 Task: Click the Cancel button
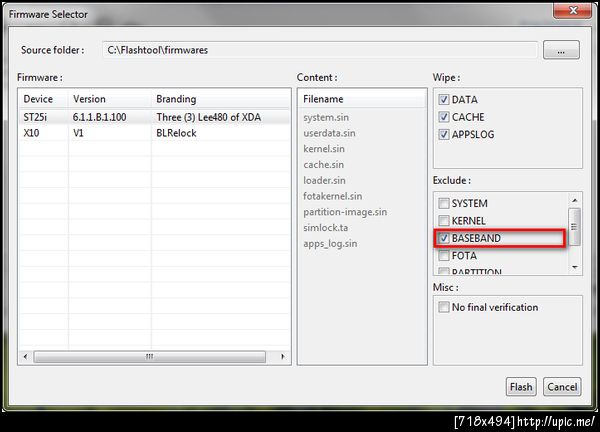[562, 387]
